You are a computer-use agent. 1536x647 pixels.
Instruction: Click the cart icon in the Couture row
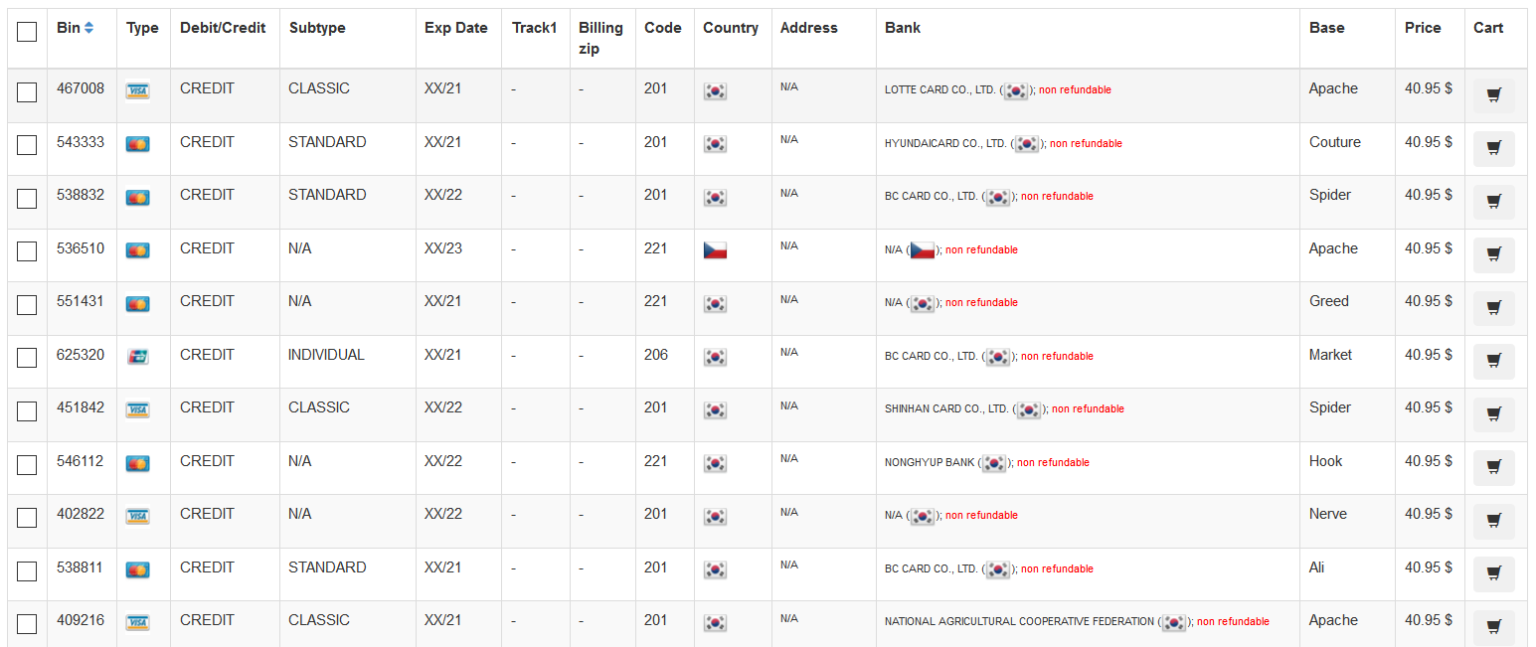[1493, 149]
